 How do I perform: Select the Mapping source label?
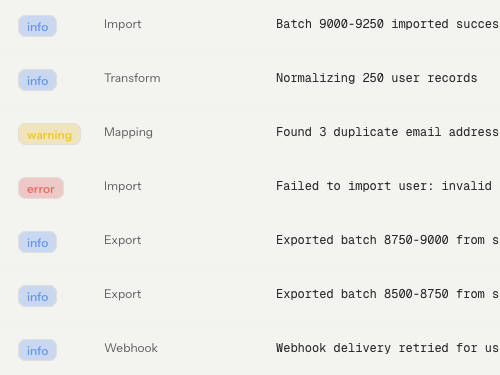click(x=128, y=132)
